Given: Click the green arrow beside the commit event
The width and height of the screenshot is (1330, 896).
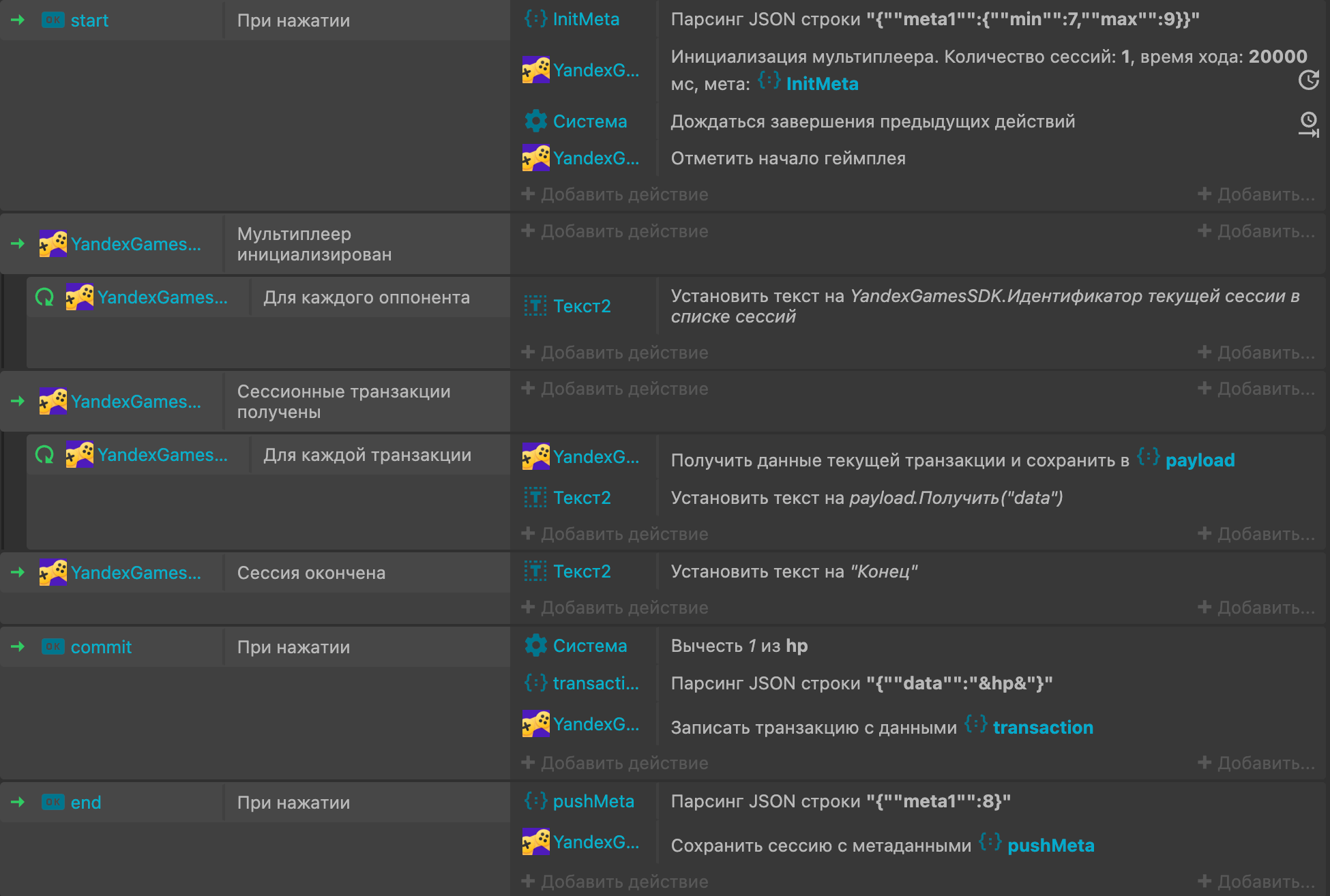Looking at the screenshot, I should click(x=18, y=646).
